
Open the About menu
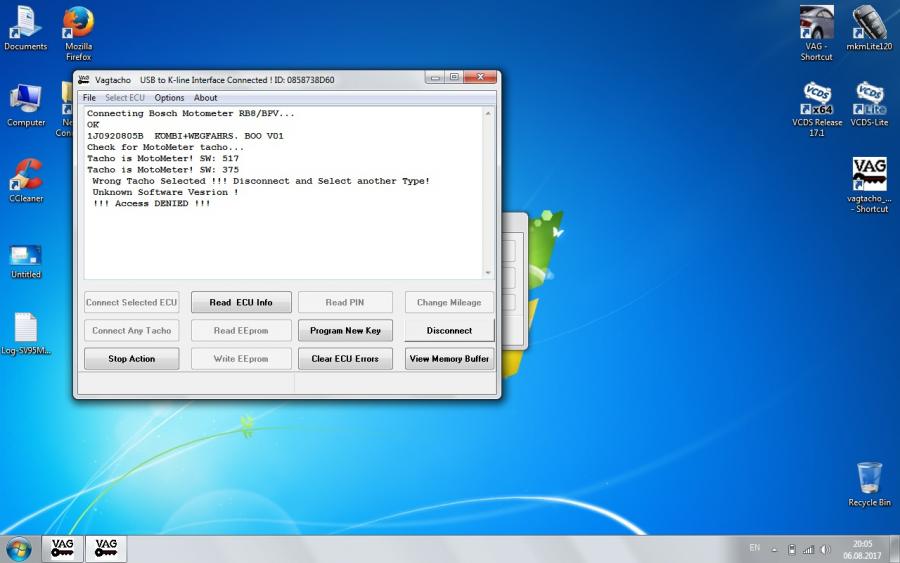[205, 98]
